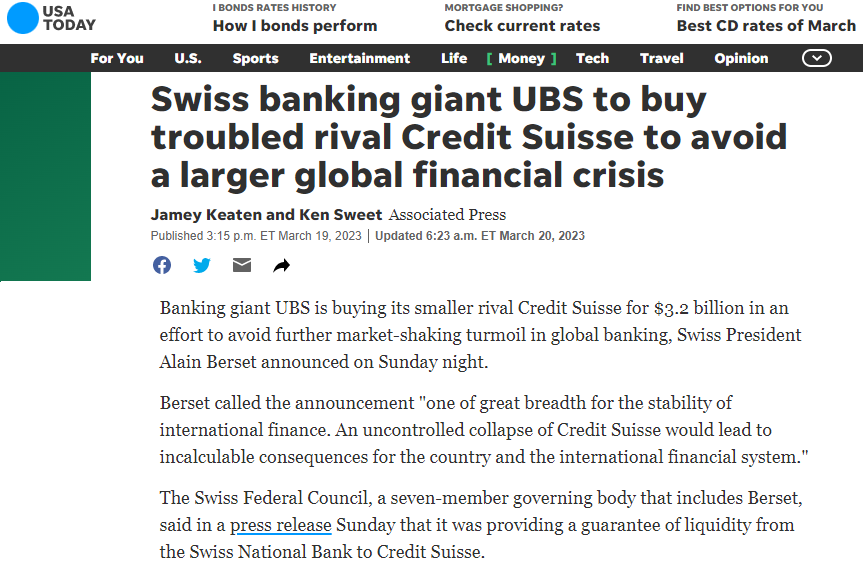The height and width of the screenshot is (566, 863).
Task: Expand the more sections chevron menu
Action: pyautogui.click(x=817, y=58)
